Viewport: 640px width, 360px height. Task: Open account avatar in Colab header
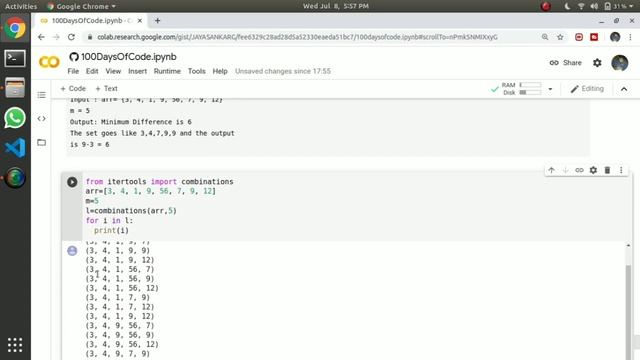(x=620, y=63)
